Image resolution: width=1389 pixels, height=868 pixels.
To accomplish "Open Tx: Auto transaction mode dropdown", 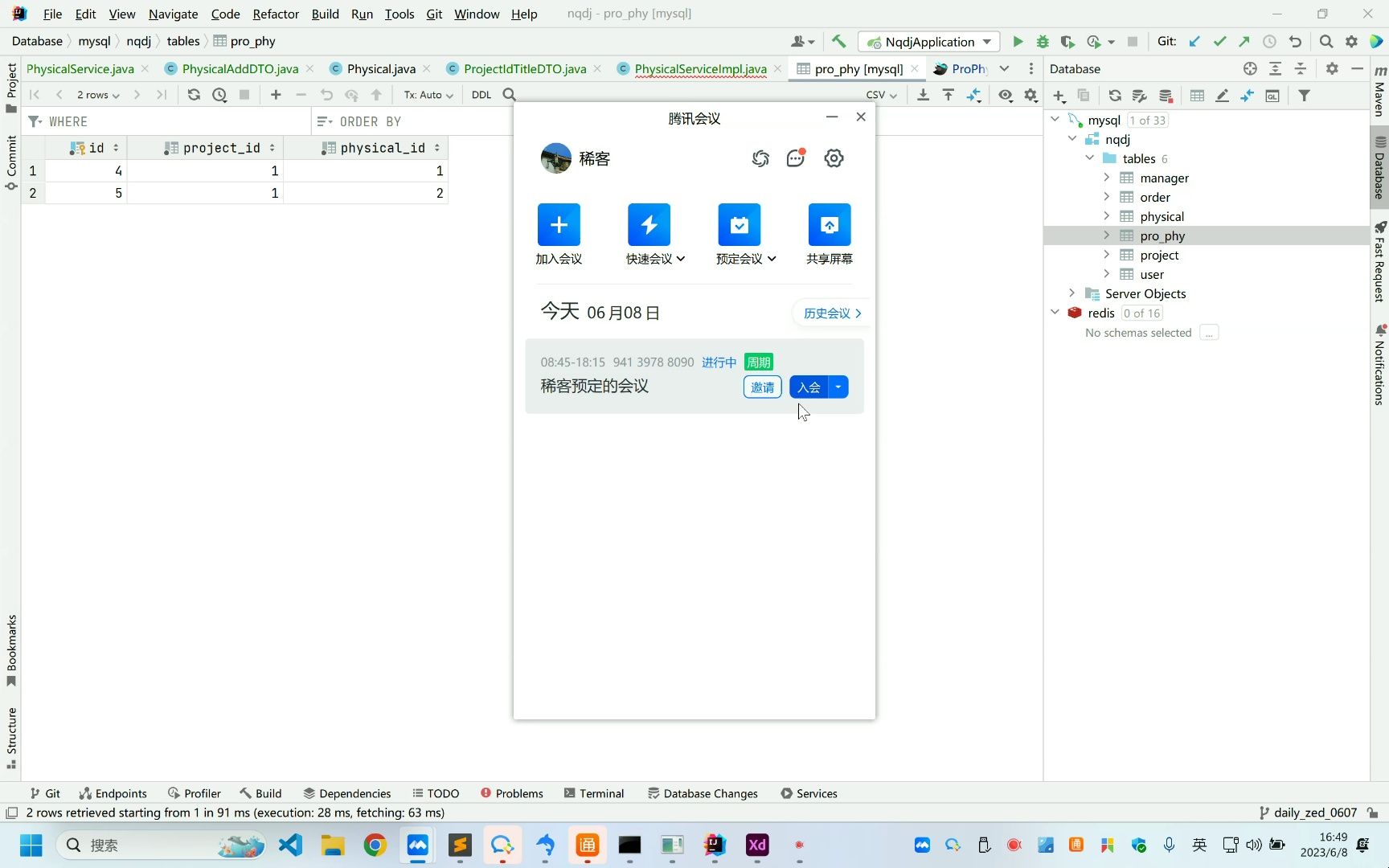I will (x=428, y=95).
